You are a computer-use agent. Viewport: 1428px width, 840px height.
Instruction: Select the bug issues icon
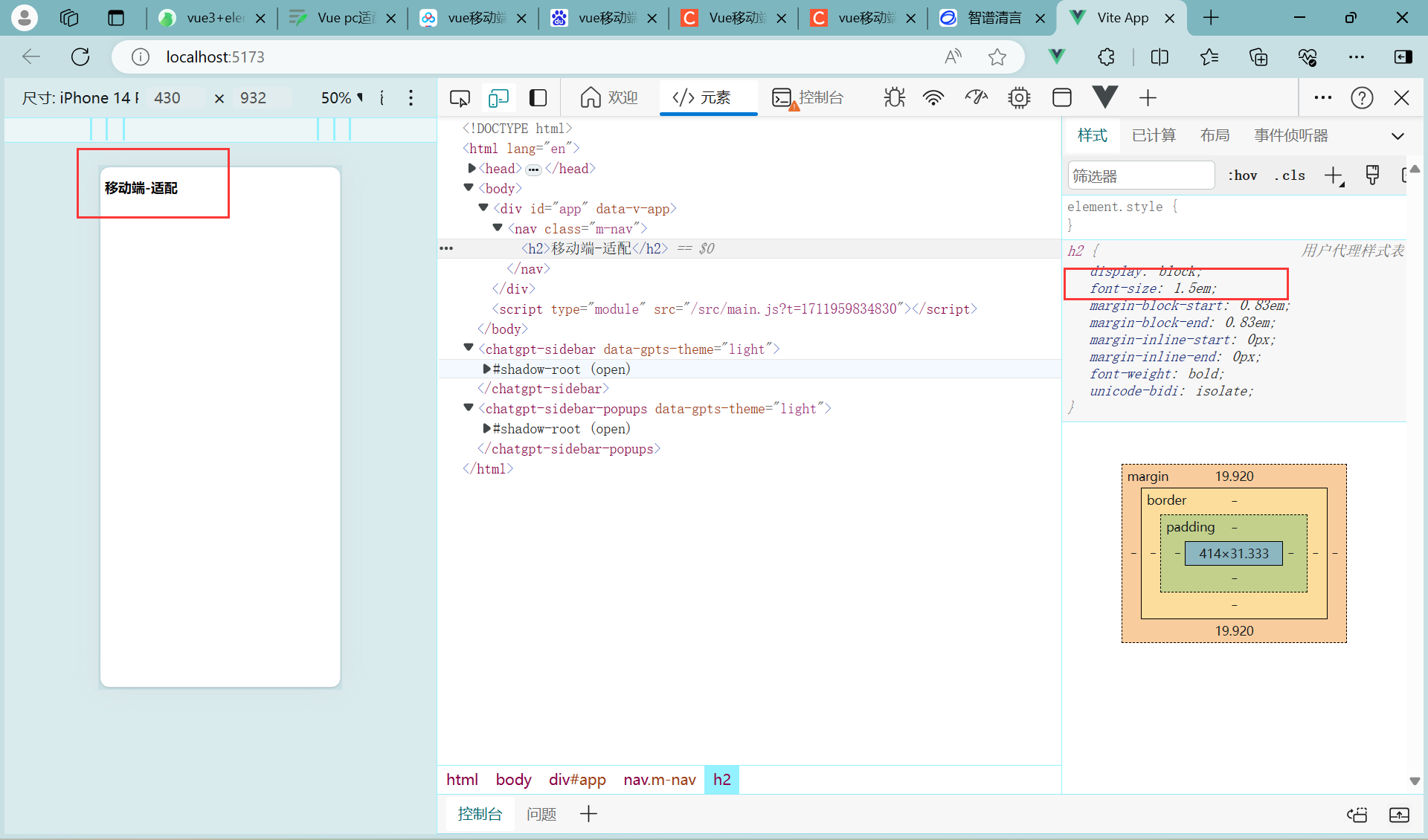(x=894, y=97)
